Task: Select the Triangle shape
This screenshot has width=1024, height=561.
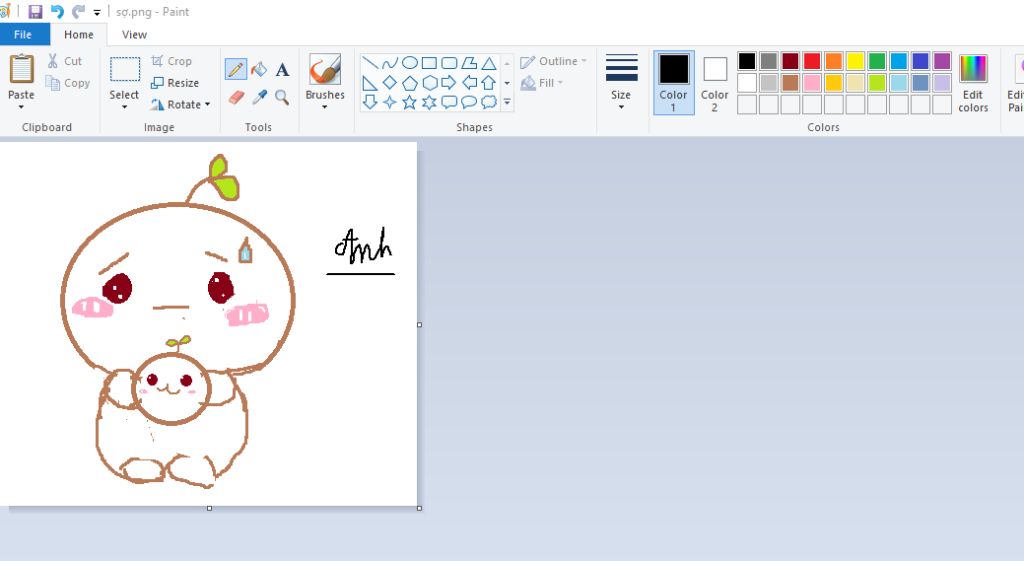Action: pos(488,63)
